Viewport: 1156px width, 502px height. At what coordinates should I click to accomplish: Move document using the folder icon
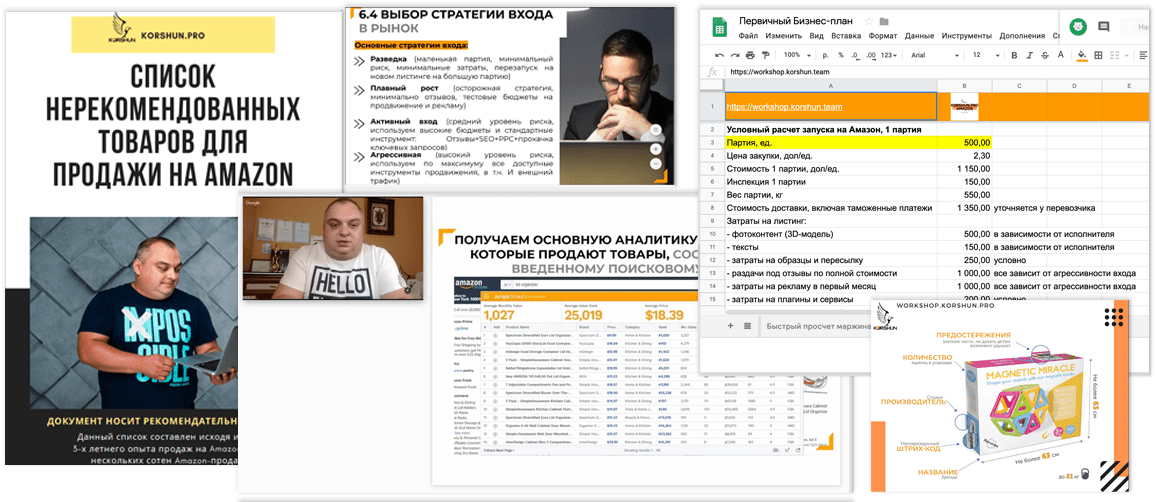884,21
